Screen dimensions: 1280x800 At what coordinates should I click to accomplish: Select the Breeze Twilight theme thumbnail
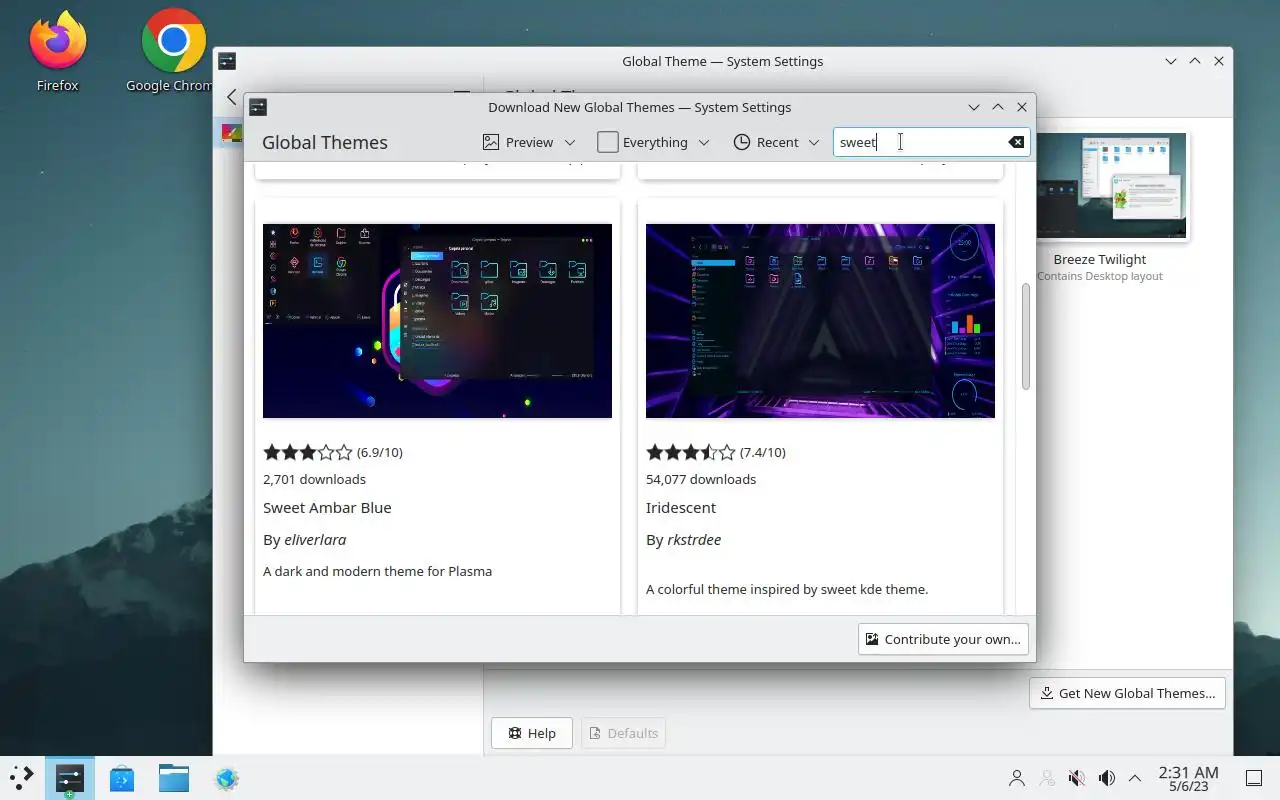click(1111, 187)
